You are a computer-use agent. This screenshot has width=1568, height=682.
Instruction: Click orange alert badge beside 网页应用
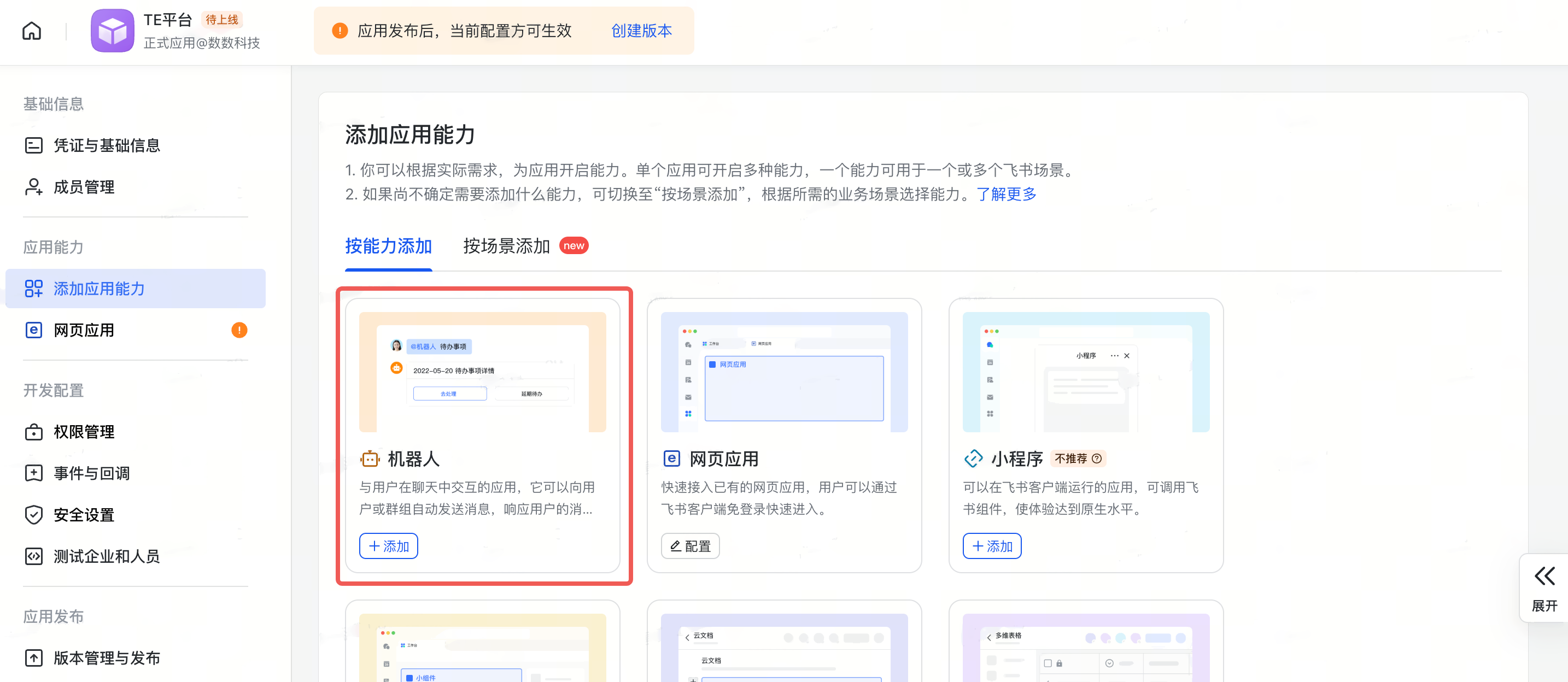(239, 330)
